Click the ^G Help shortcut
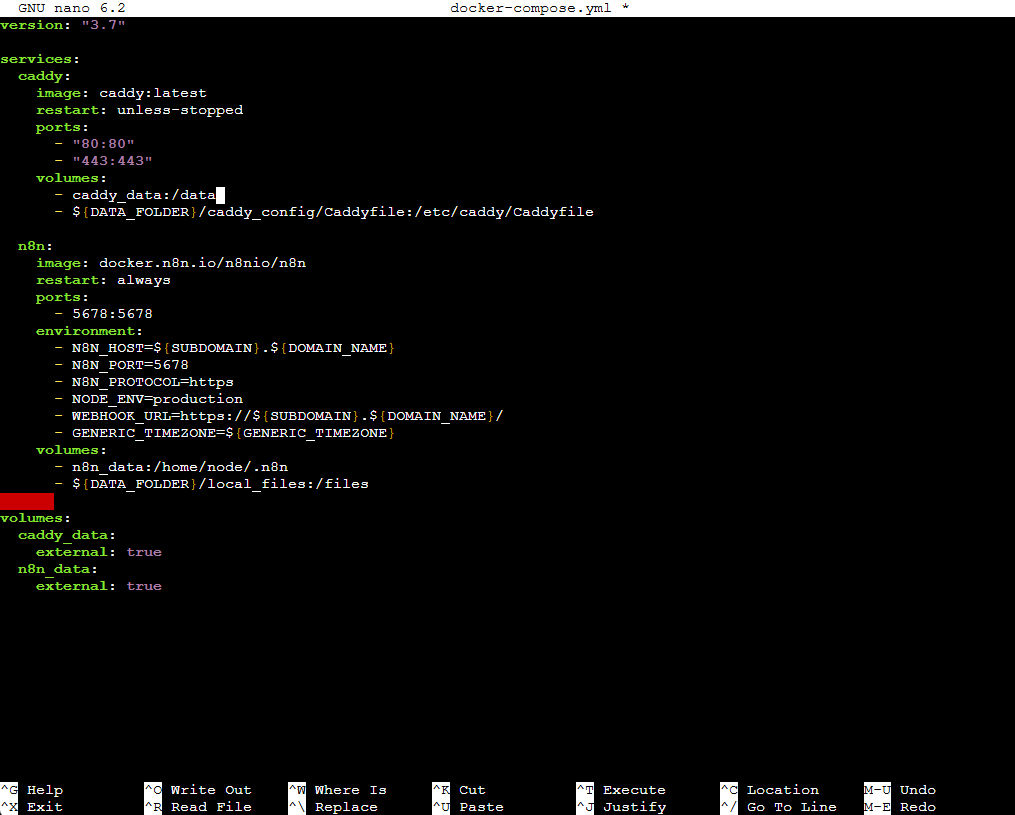Screen dimensions: 1015x815 pos(32,790)
